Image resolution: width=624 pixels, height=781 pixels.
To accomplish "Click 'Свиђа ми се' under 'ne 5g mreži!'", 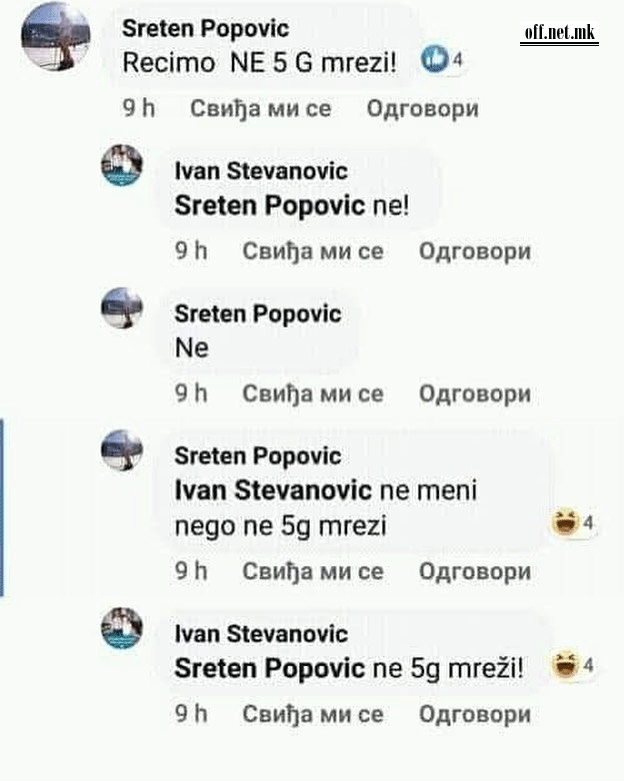I will coord(313,714).
